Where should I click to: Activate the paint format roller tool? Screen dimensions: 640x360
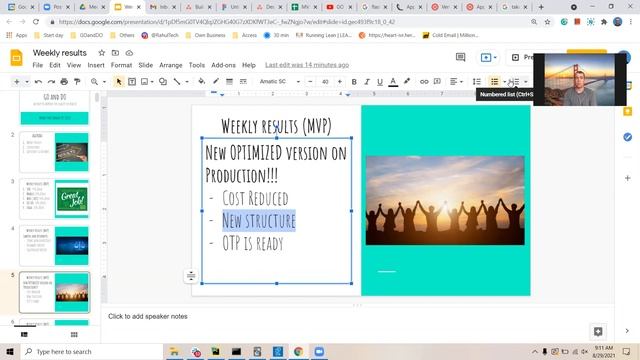pos(77,82)
